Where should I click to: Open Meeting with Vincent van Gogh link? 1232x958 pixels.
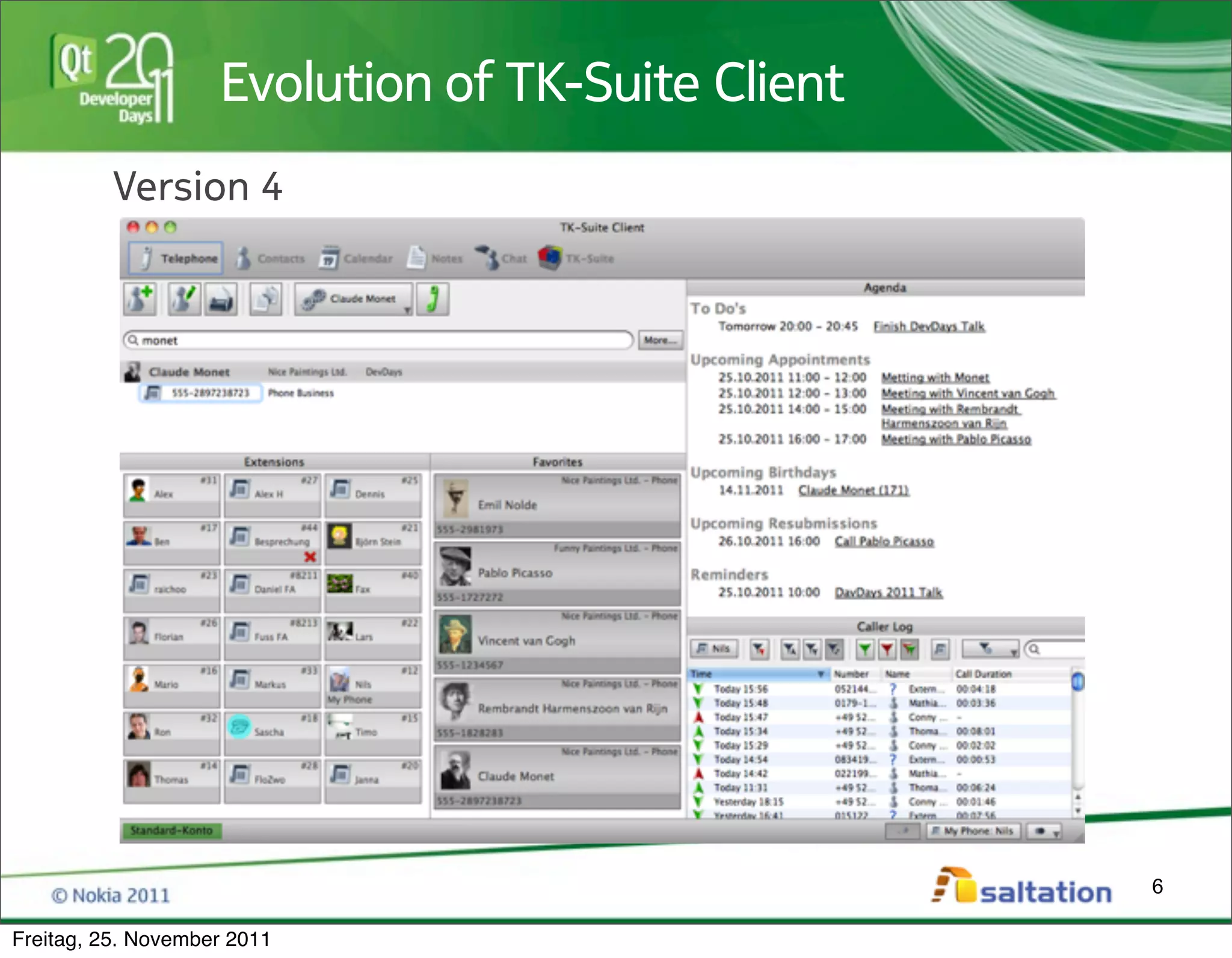pyautogui.click(x=968, y=393)
